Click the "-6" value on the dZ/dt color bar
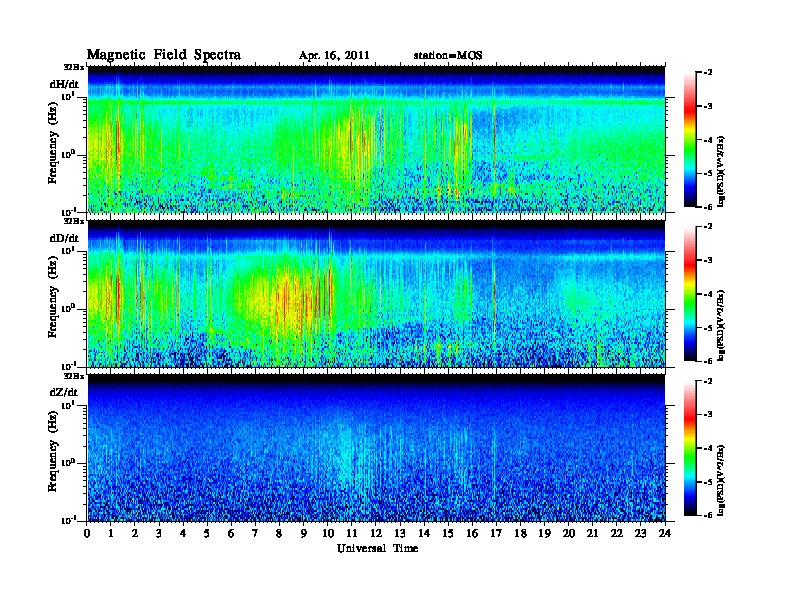792x612 pixels. (x=708, y=515)
